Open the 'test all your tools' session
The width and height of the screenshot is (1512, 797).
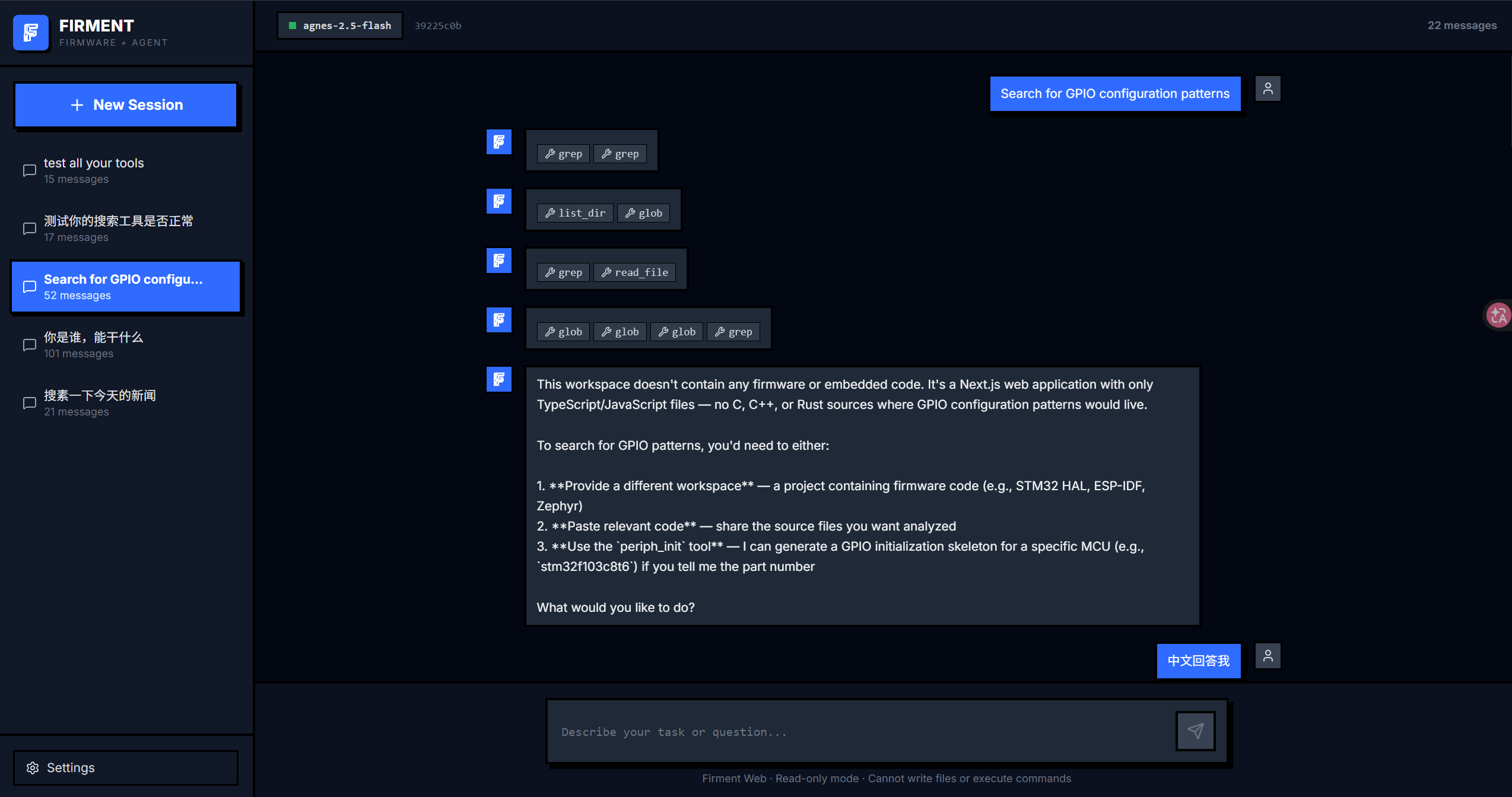pos(126,170)
